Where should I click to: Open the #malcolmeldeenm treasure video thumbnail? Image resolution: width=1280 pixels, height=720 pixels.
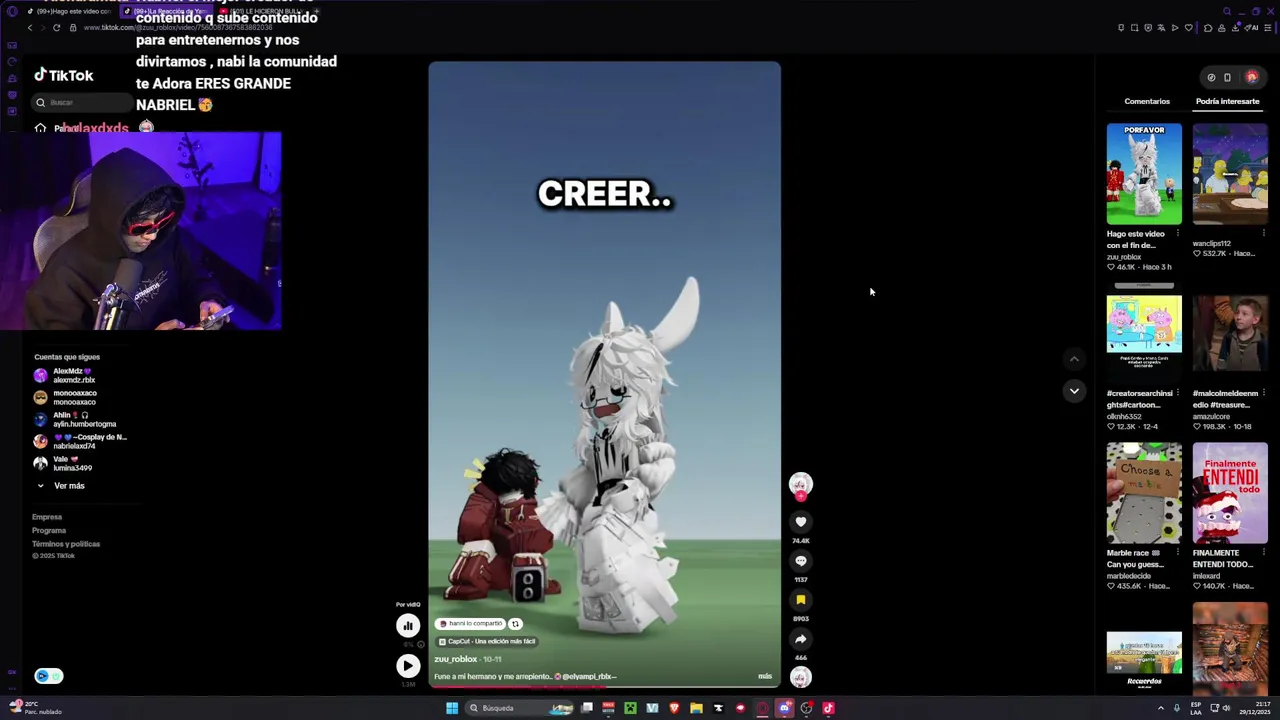(x=1230, y=333)
